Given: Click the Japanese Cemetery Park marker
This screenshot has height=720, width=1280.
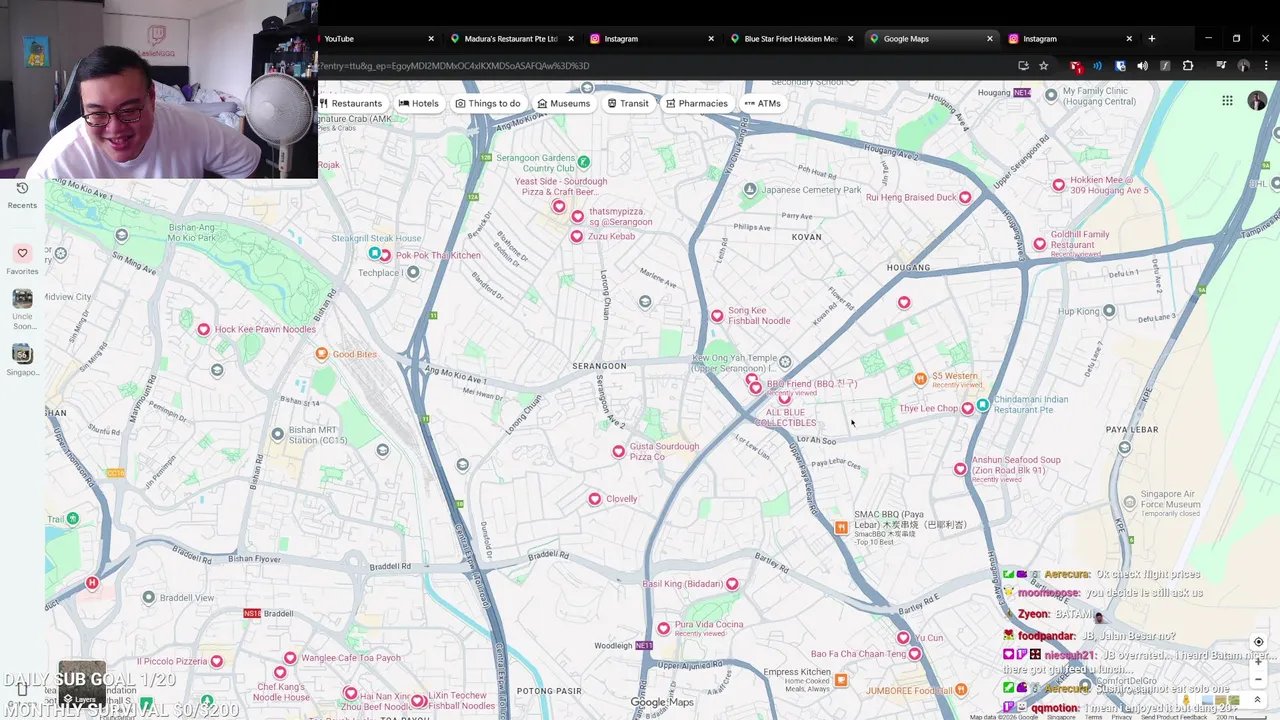Looking at the screenshot, I should [750, 190].
